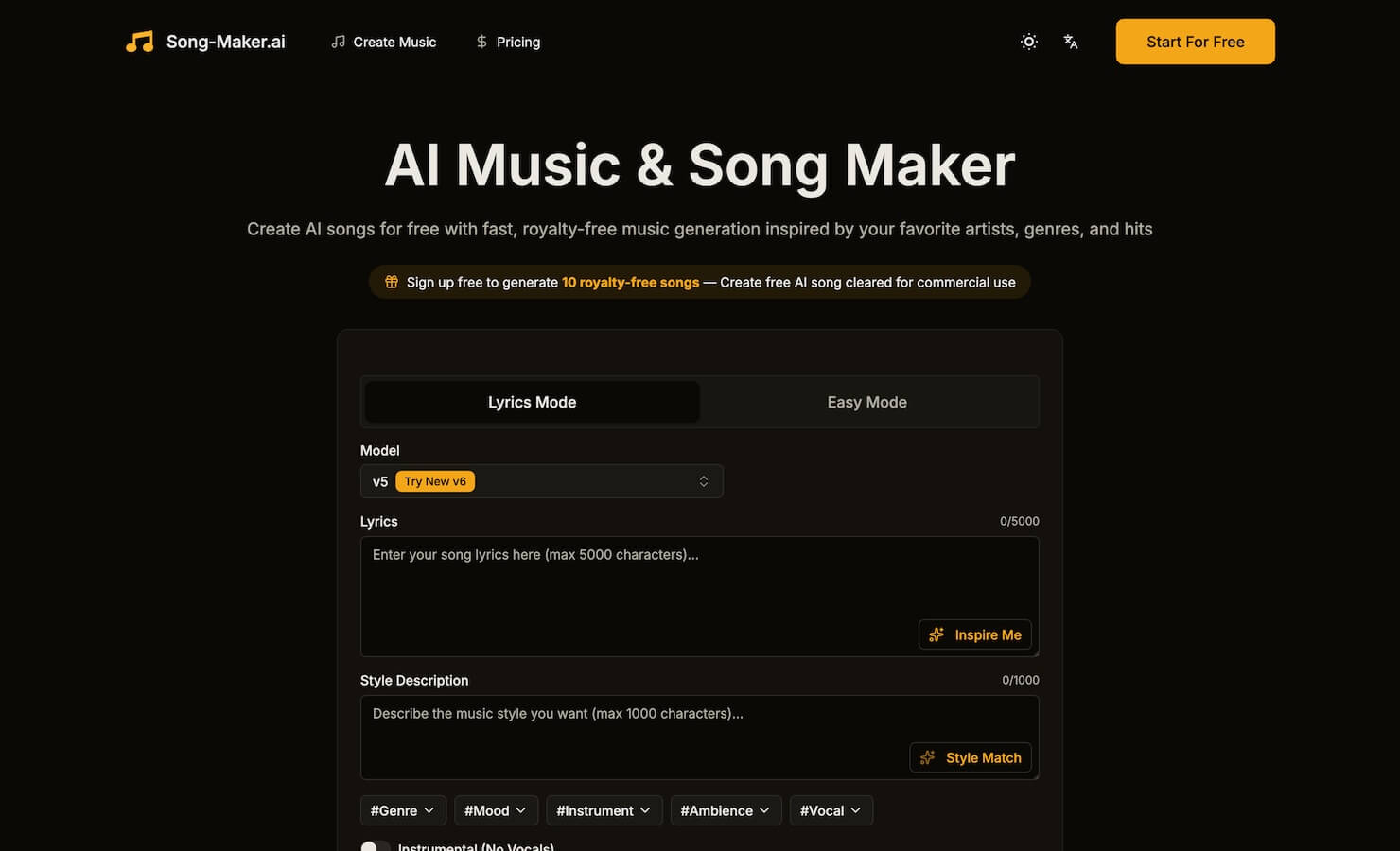Screen dimensions: 1400x851
Task: Click the Song-Maker.ai music note logo
Action: coord(139,41)
